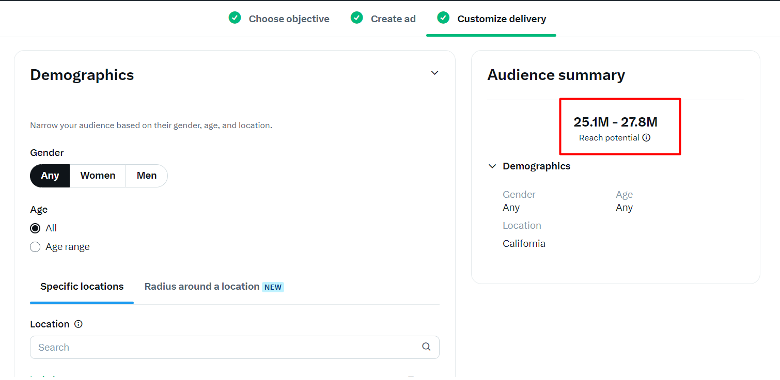The image size is (780, 380).
Task: Go to the Create ad step
Action: tap(393, 19)
